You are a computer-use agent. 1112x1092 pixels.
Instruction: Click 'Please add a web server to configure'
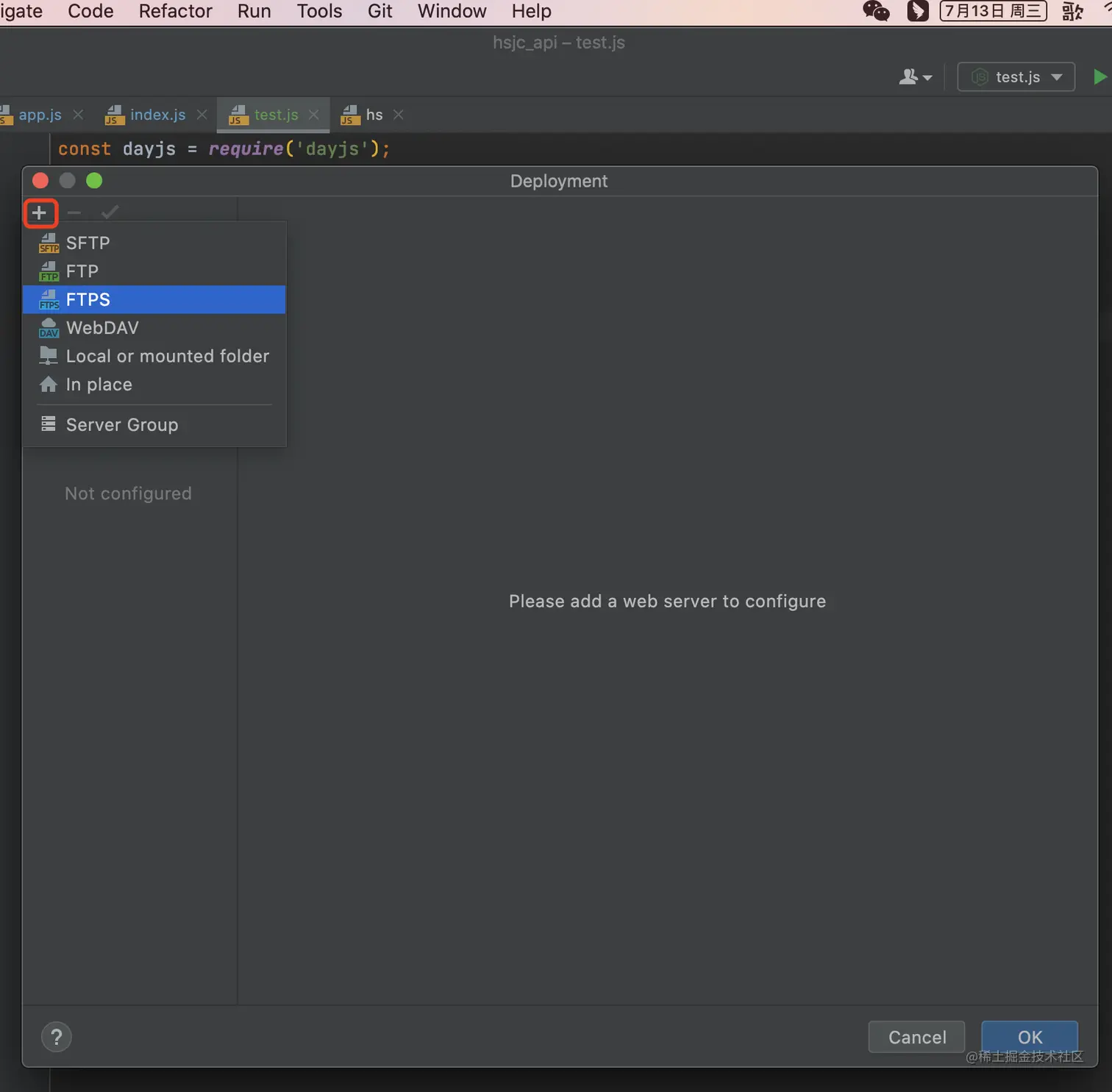667,602
